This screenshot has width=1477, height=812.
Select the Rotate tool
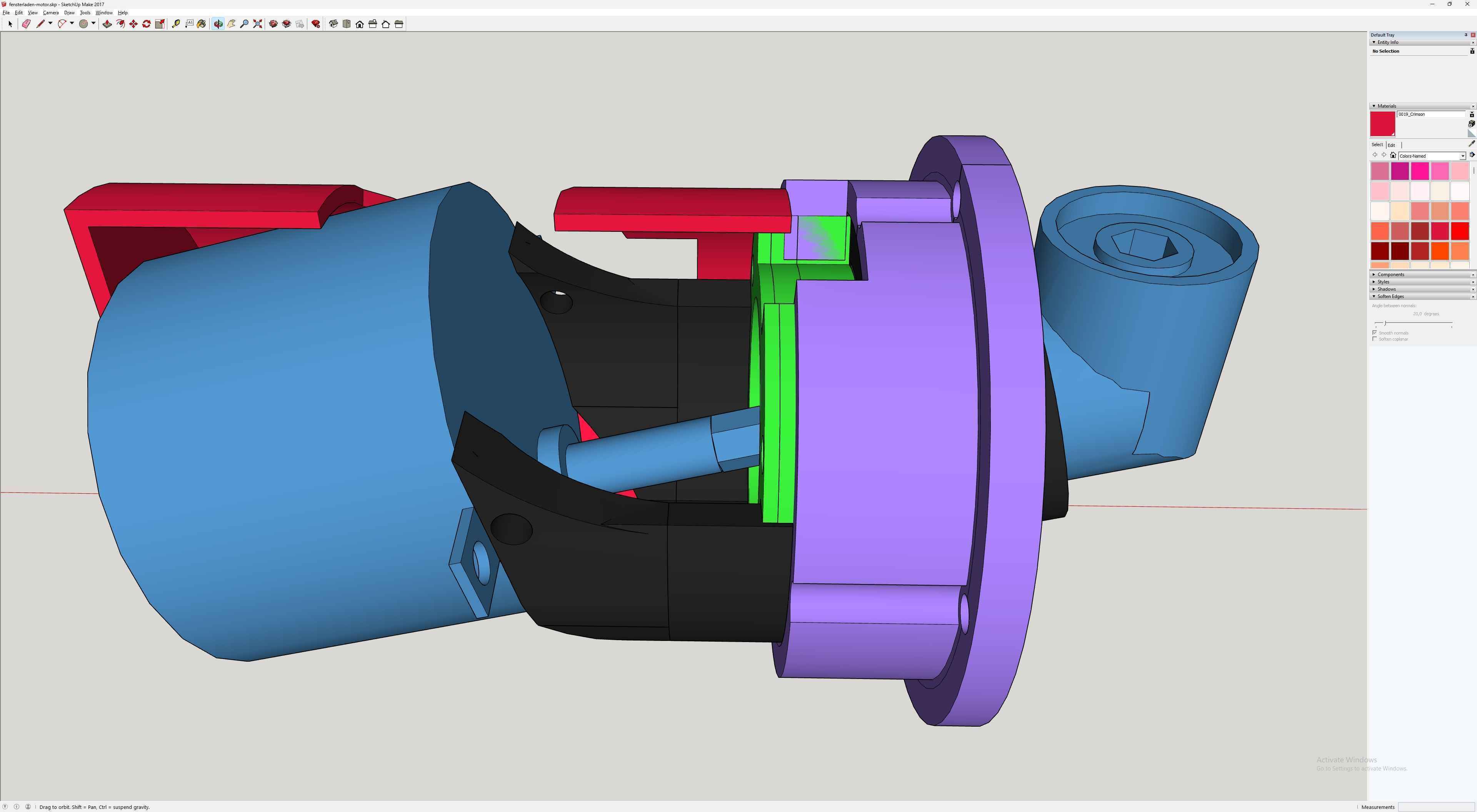coord(147,24)
